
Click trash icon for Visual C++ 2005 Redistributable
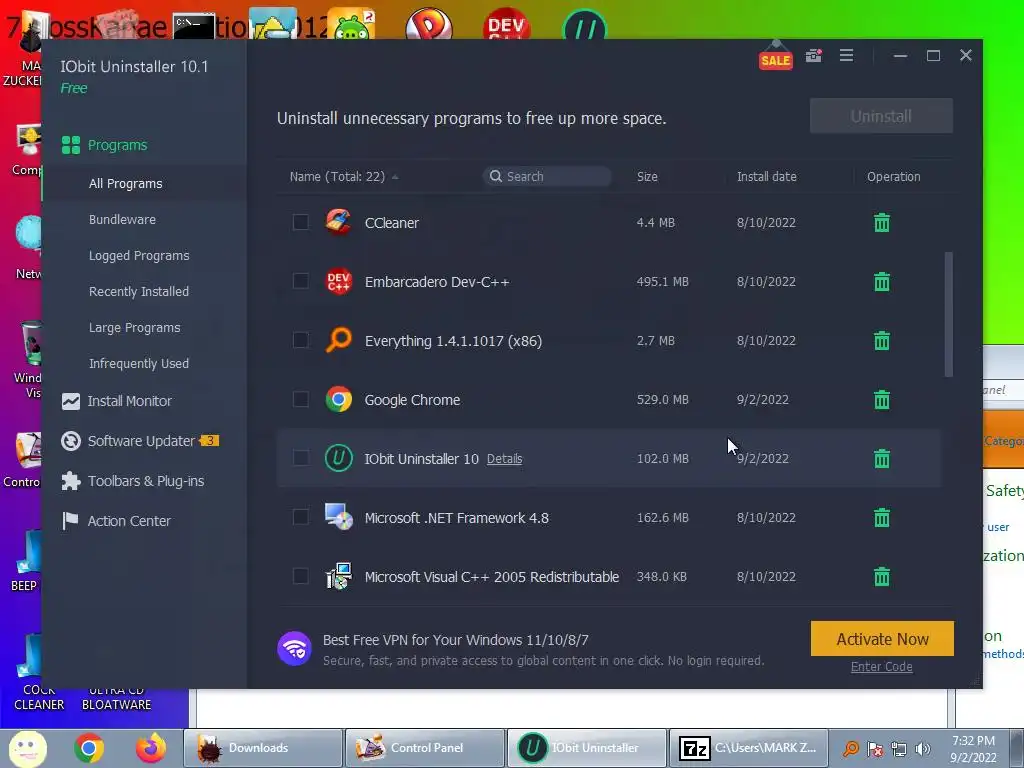point(882,577)
